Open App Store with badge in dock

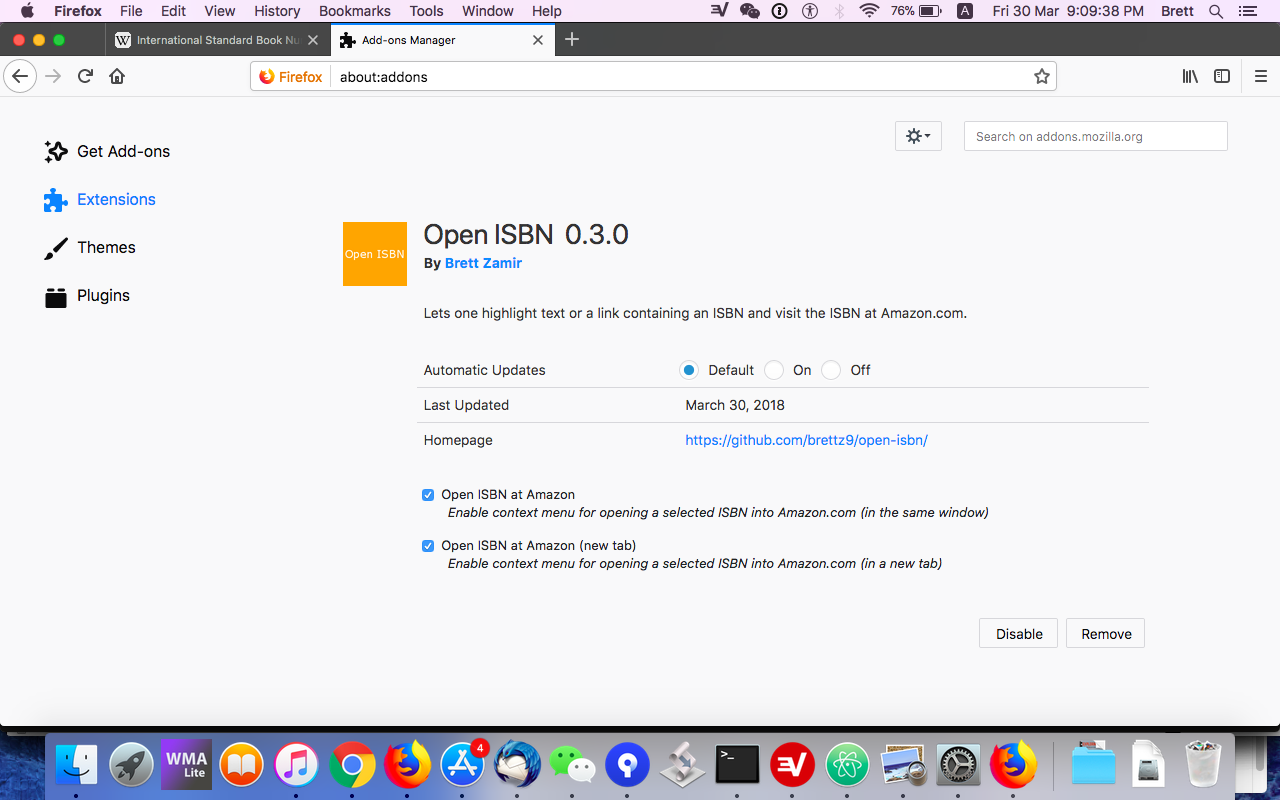pyautogui.click(x=463, y=766)
